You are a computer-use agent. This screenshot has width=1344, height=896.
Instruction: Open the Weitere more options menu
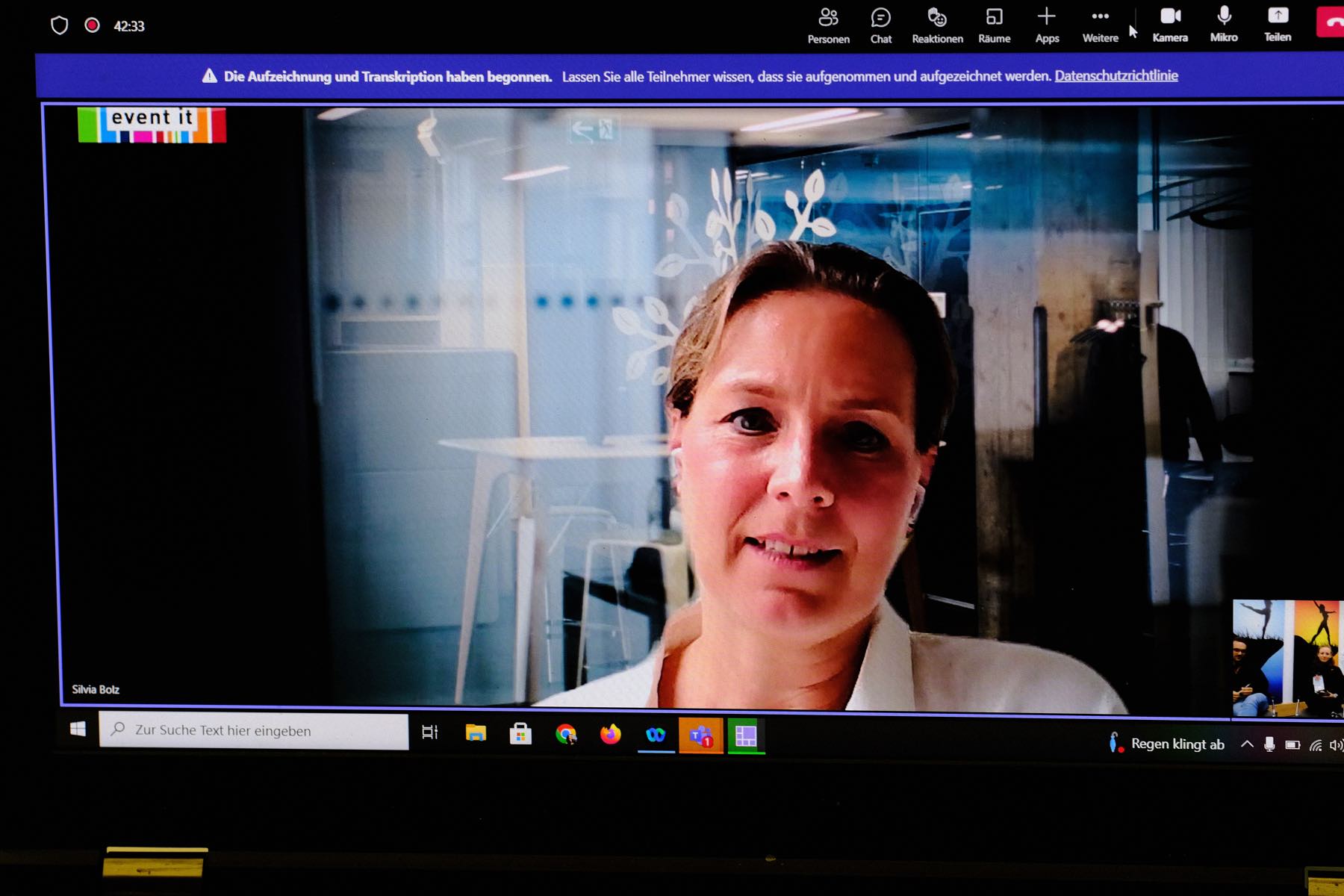1100,25
